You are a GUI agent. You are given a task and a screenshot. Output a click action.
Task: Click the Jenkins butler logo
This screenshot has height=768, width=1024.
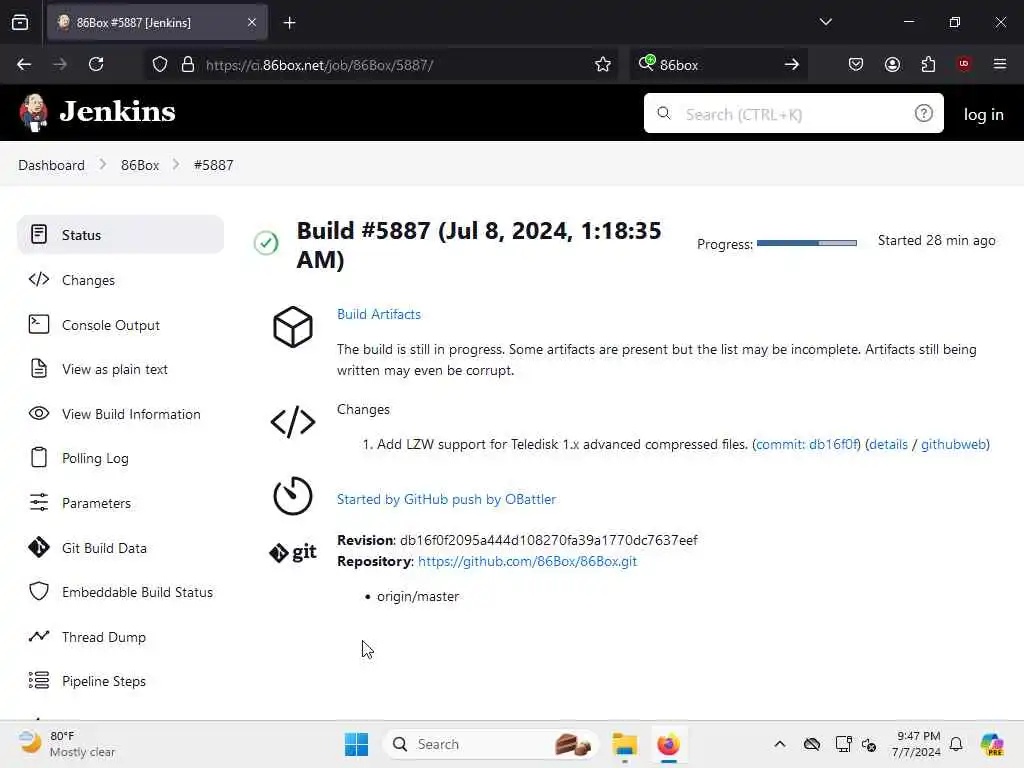pos(33,112)
